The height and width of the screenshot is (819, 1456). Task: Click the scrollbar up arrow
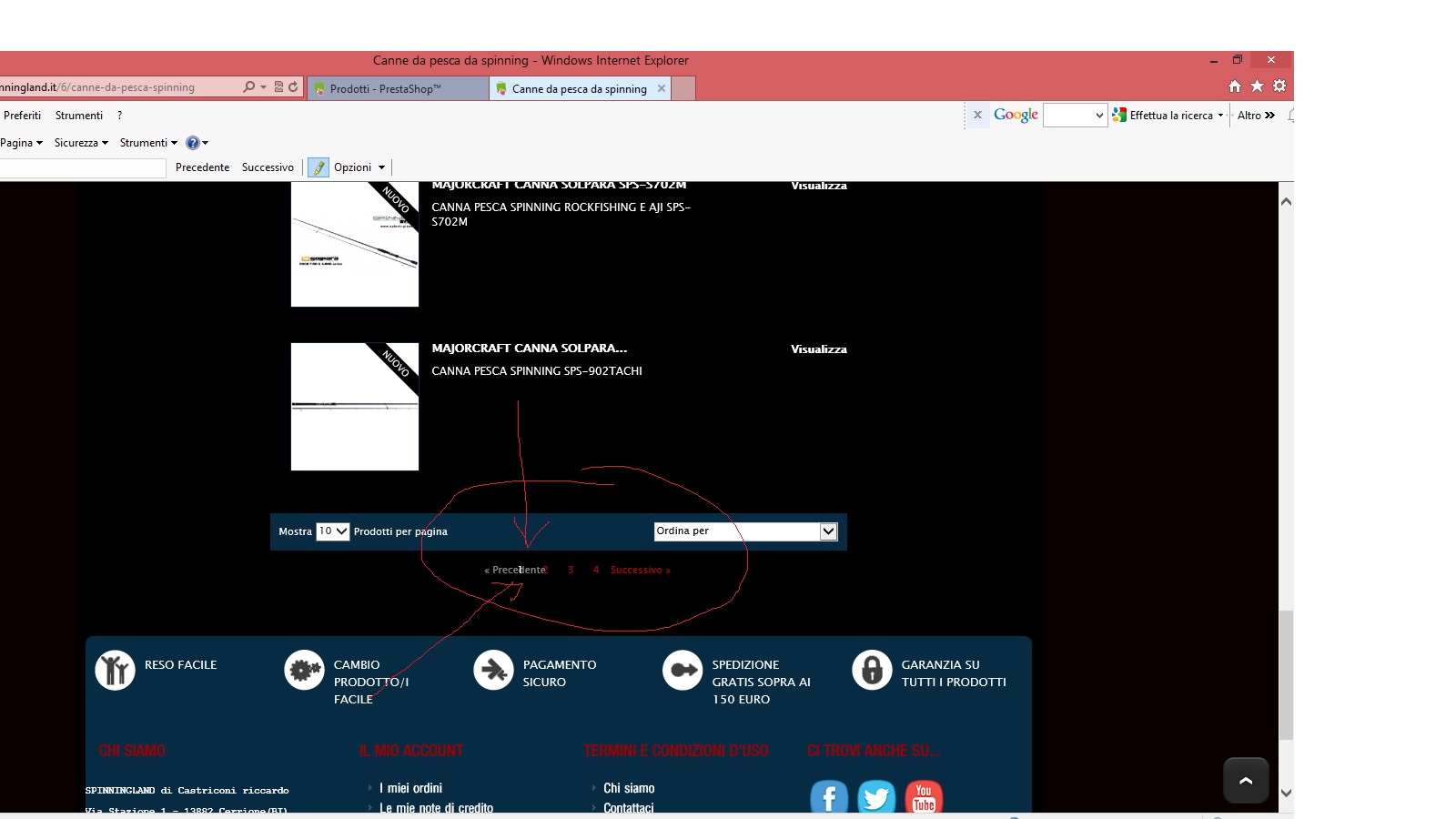(1286, 201)
